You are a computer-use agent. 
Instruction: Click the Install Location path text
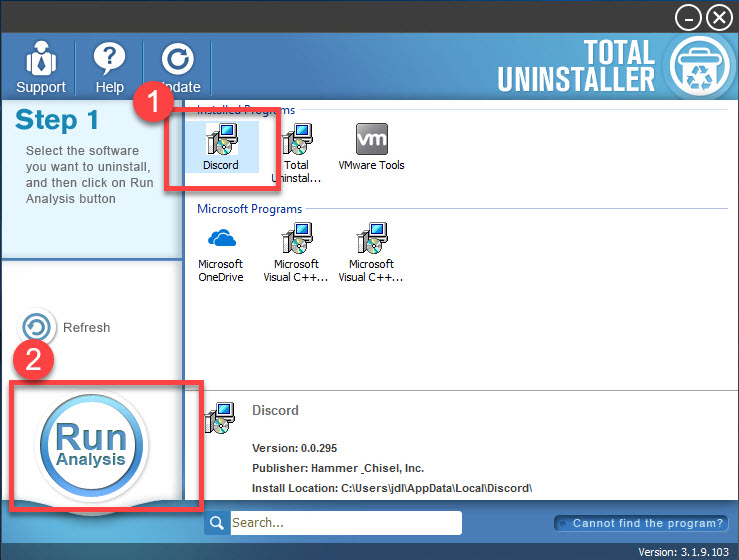click(x=392, y=488)
